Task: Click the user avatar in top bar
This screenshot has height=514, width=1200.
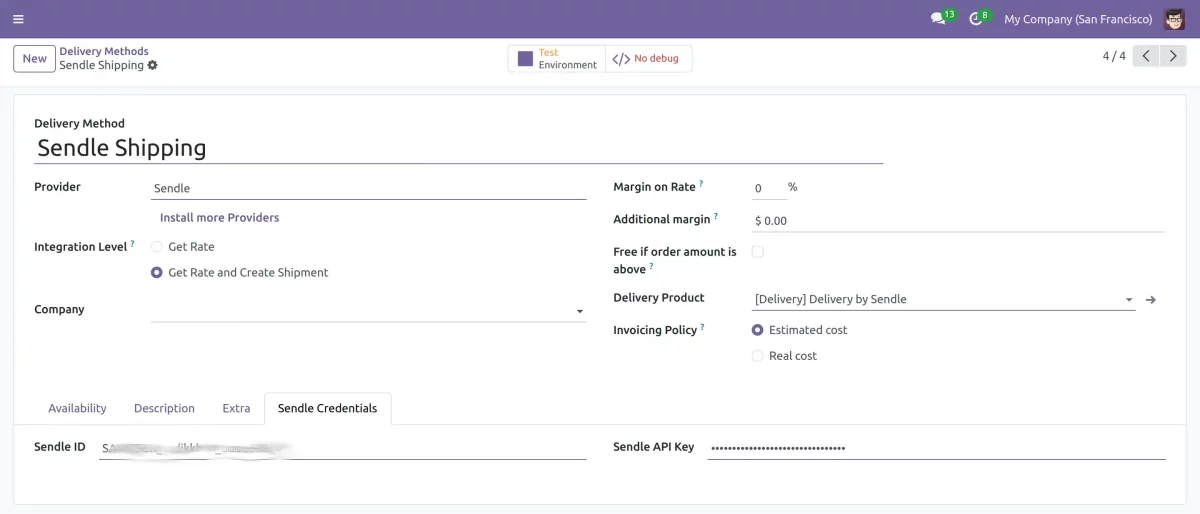Action: pyautogui.click(x=1174, y=19)
